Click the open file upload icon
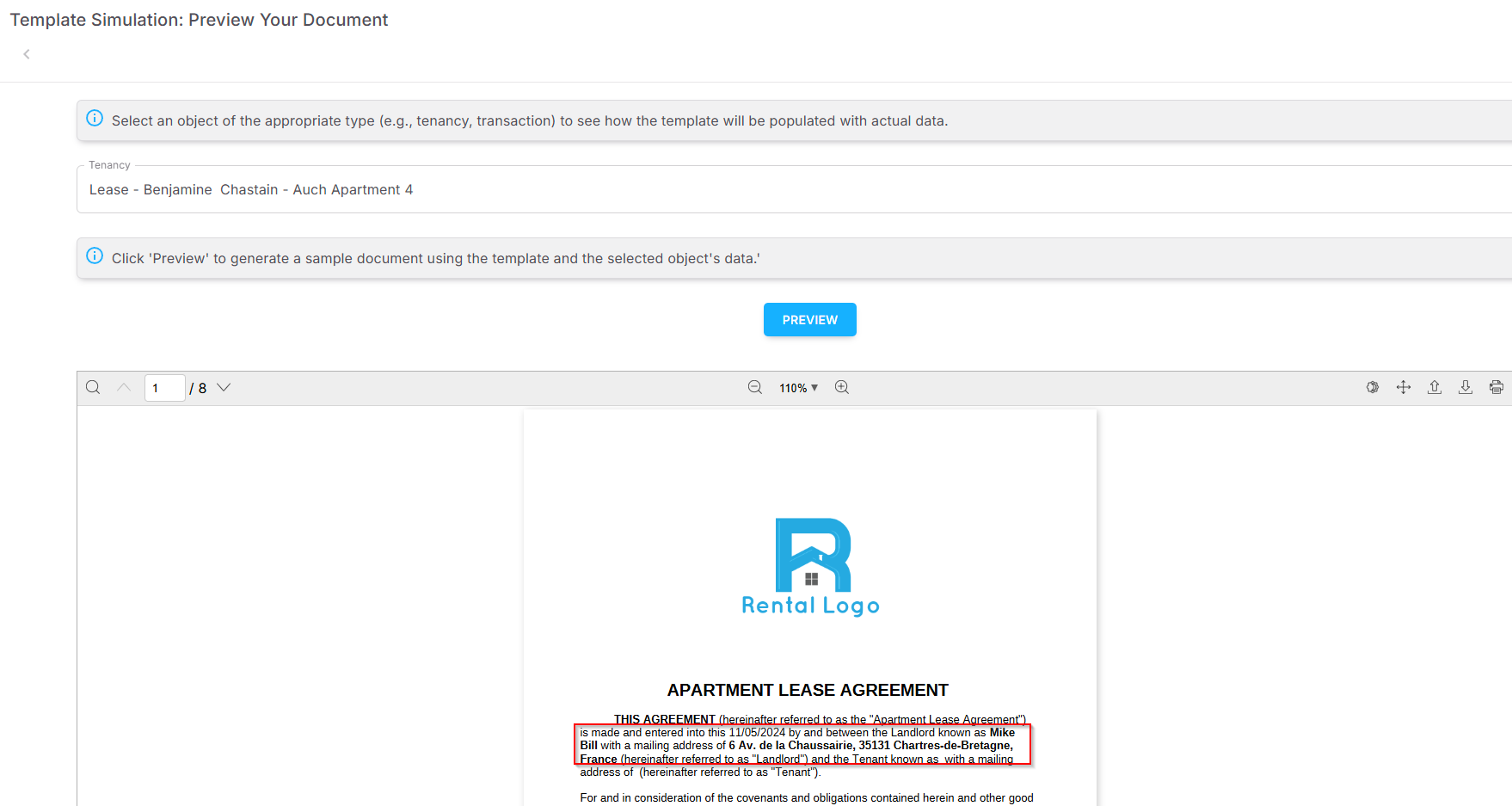This screenshot has width=1512, height=806. [1435, 388]
